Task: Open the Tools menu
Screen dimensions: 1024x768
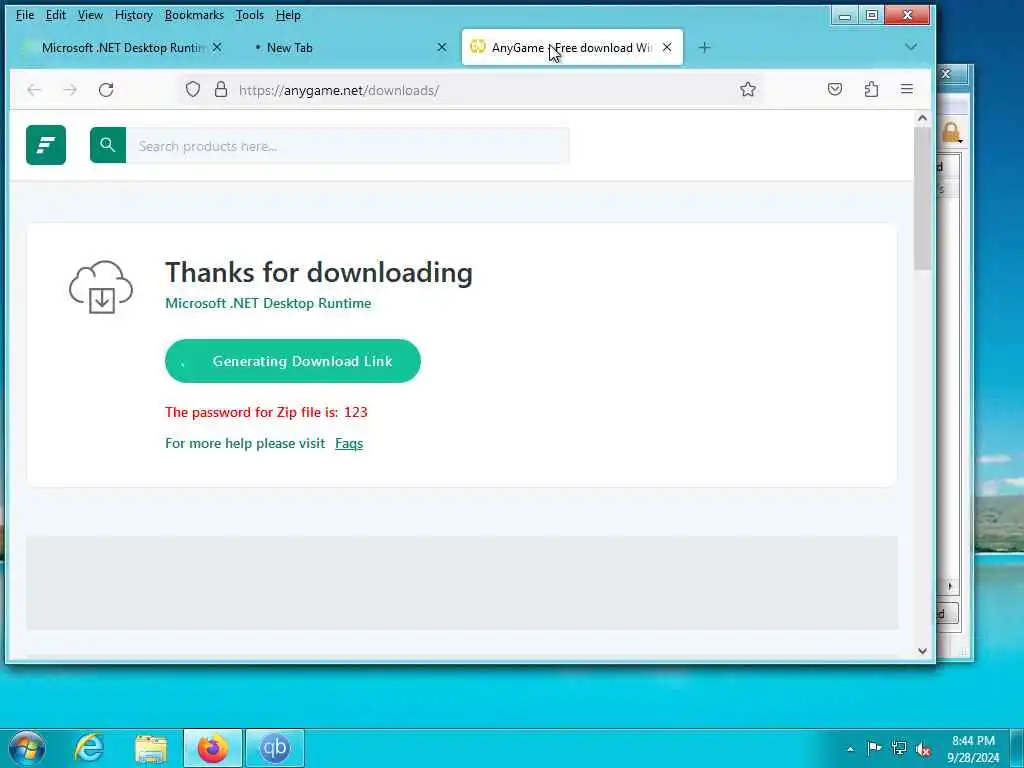Action: click(249, 15)
